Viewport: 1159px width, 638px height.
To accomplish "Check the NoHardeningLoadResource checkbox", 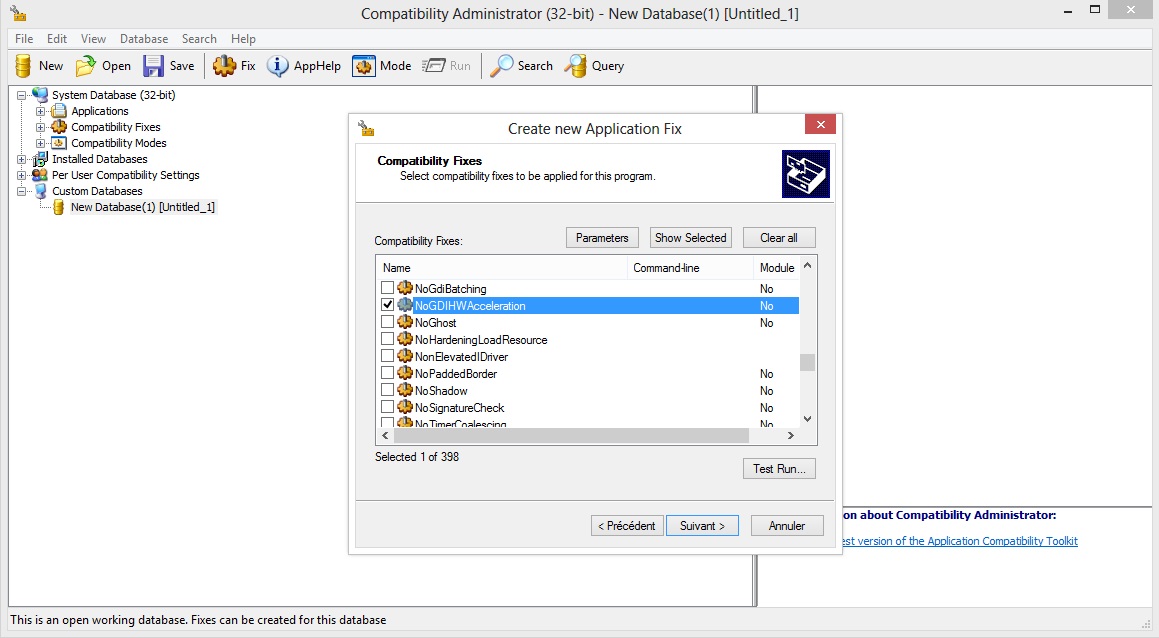I will click(387, 339).
